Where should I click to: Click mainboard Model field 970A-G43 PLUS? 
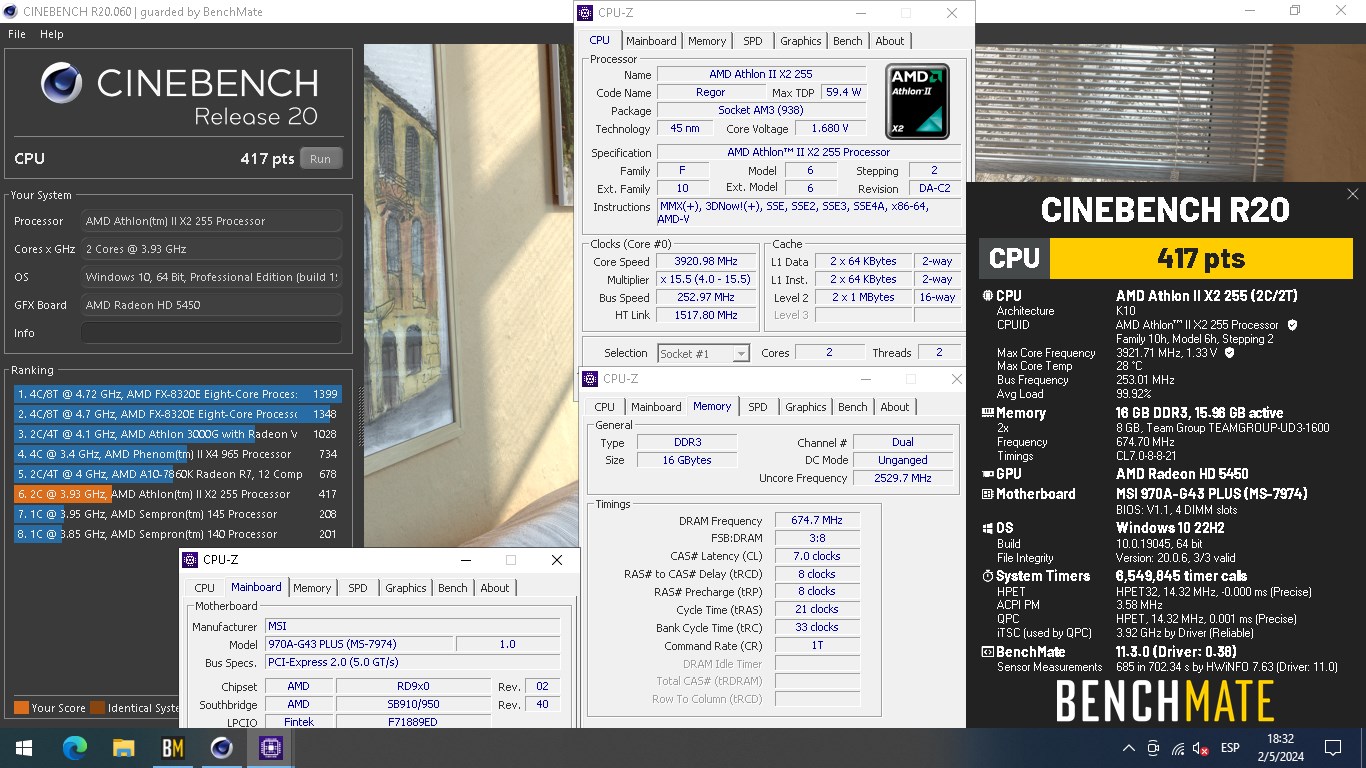coord(359,645)
